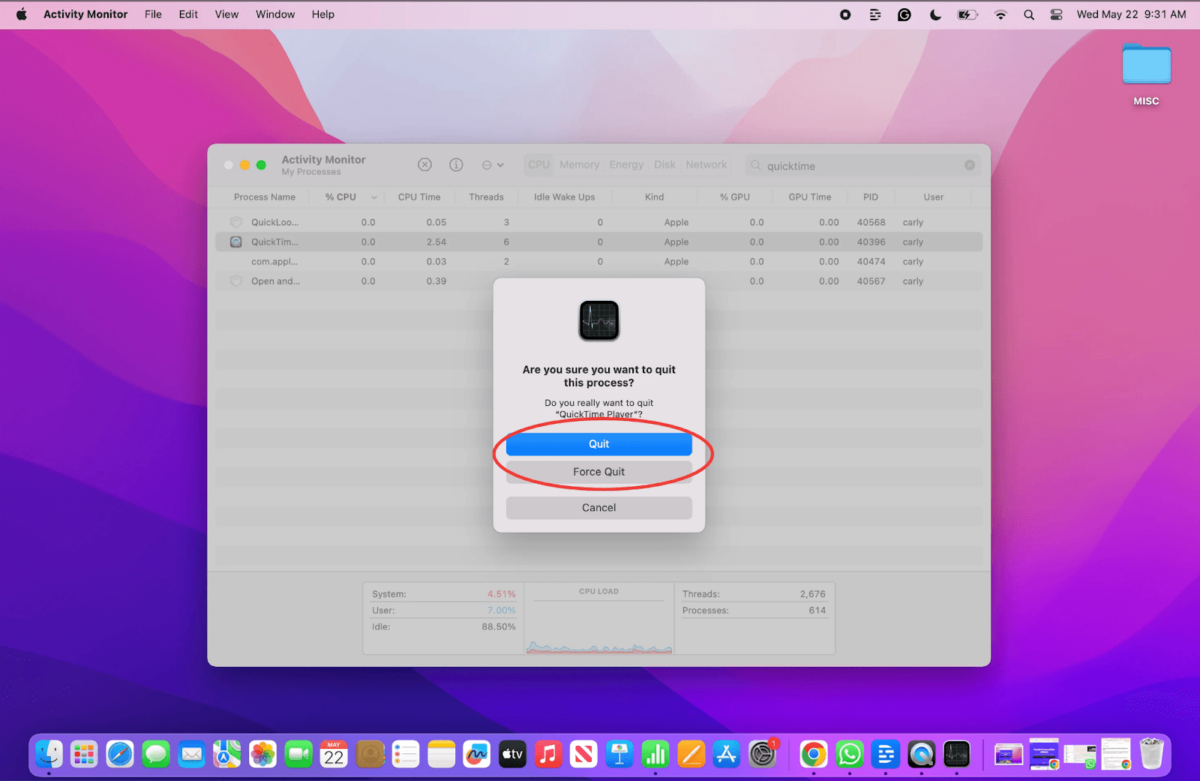This screenshot has width=1200, height=781.
Task: Select the QuickTime Player process row icon
Action: (236, 242)
